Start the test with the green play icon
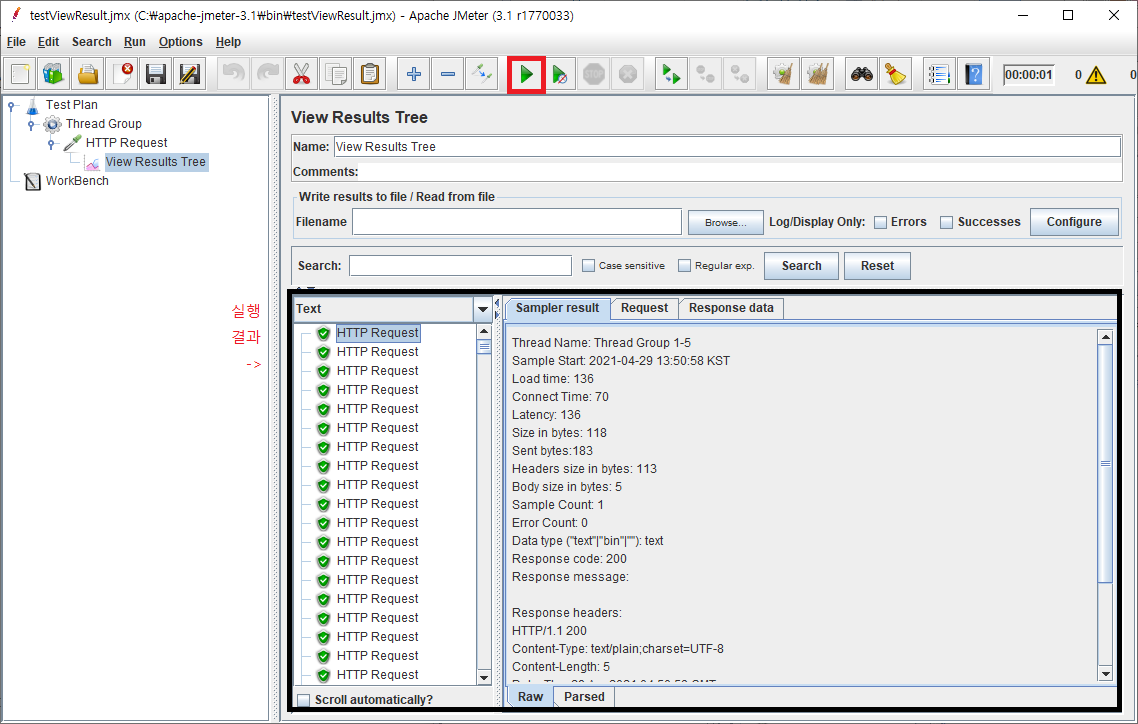The height and width of the screenshot is (724, 1138). (x=526, y=74)
